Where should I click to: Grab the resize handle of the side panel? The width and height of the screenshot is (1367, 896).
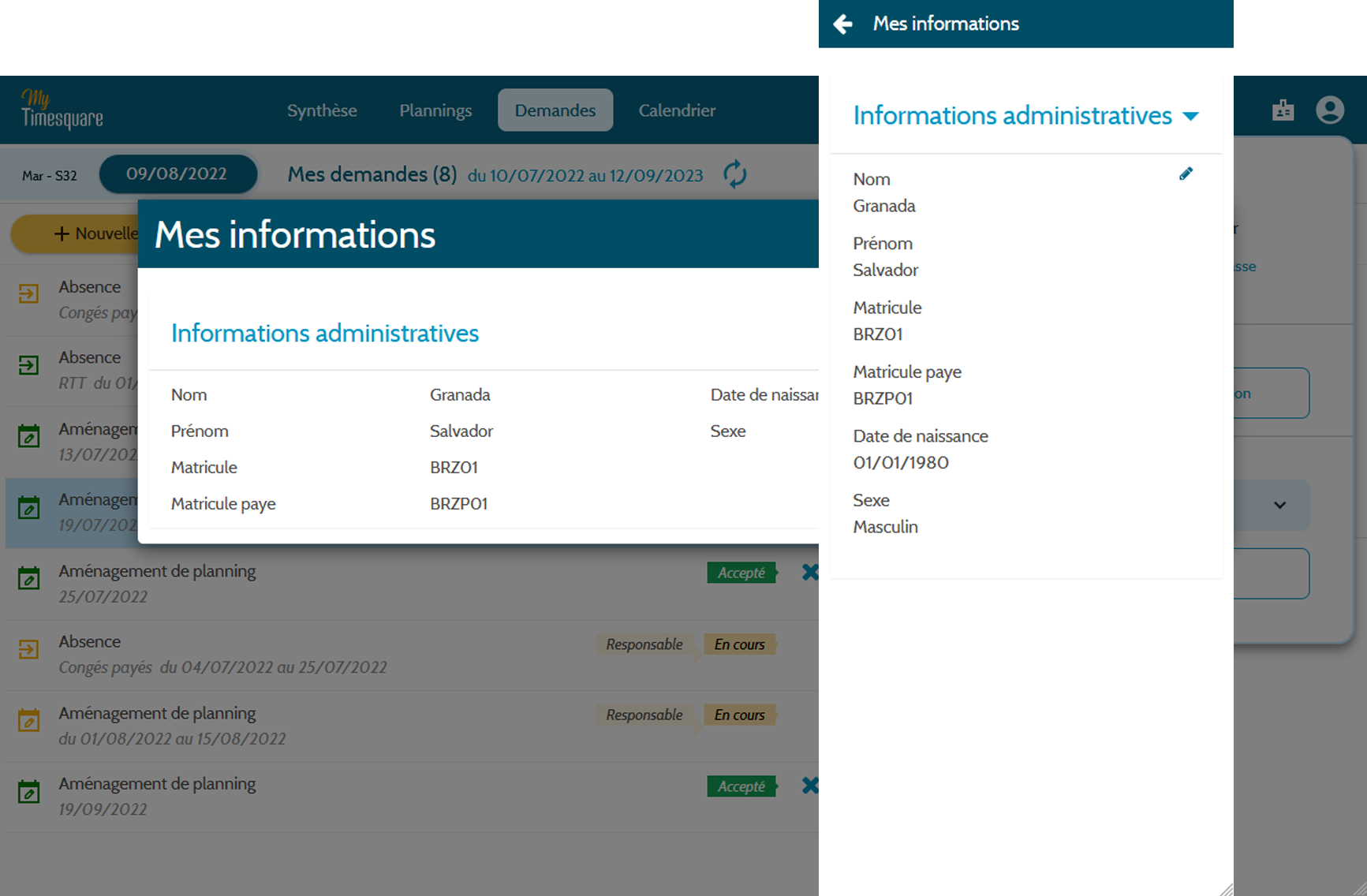(x=1226, y=889)
